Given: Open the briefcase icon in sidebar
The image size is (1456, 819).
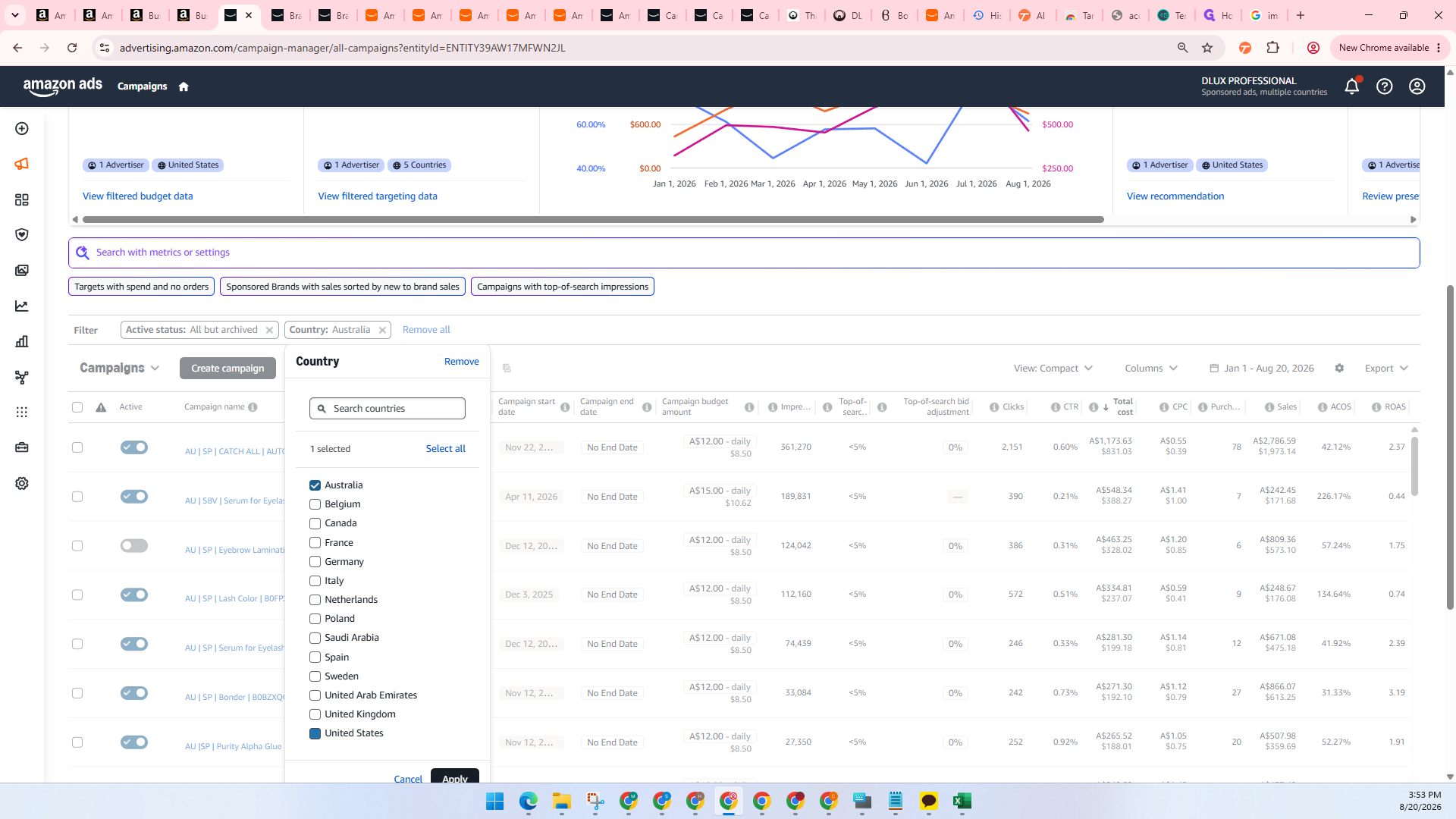Looking at the screenshot, I should pyautogui.click(x=22, y=447).
